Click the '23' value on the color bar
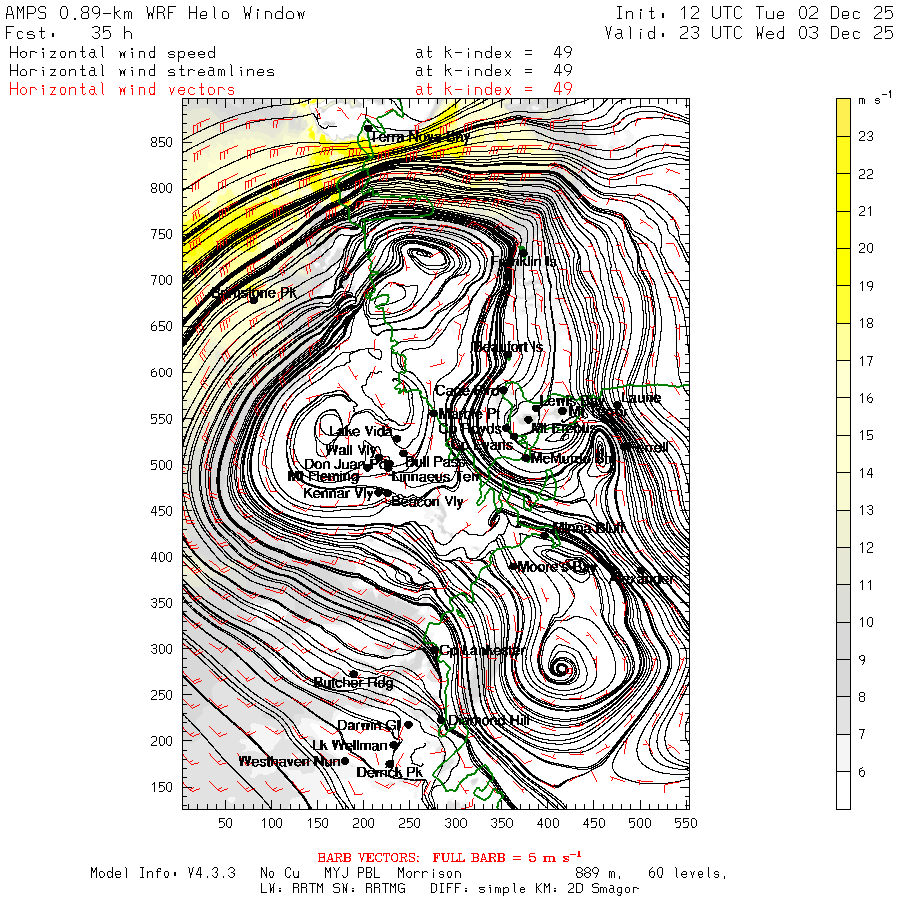This screenshot has width=900, height=900. [x=866, y=137]
